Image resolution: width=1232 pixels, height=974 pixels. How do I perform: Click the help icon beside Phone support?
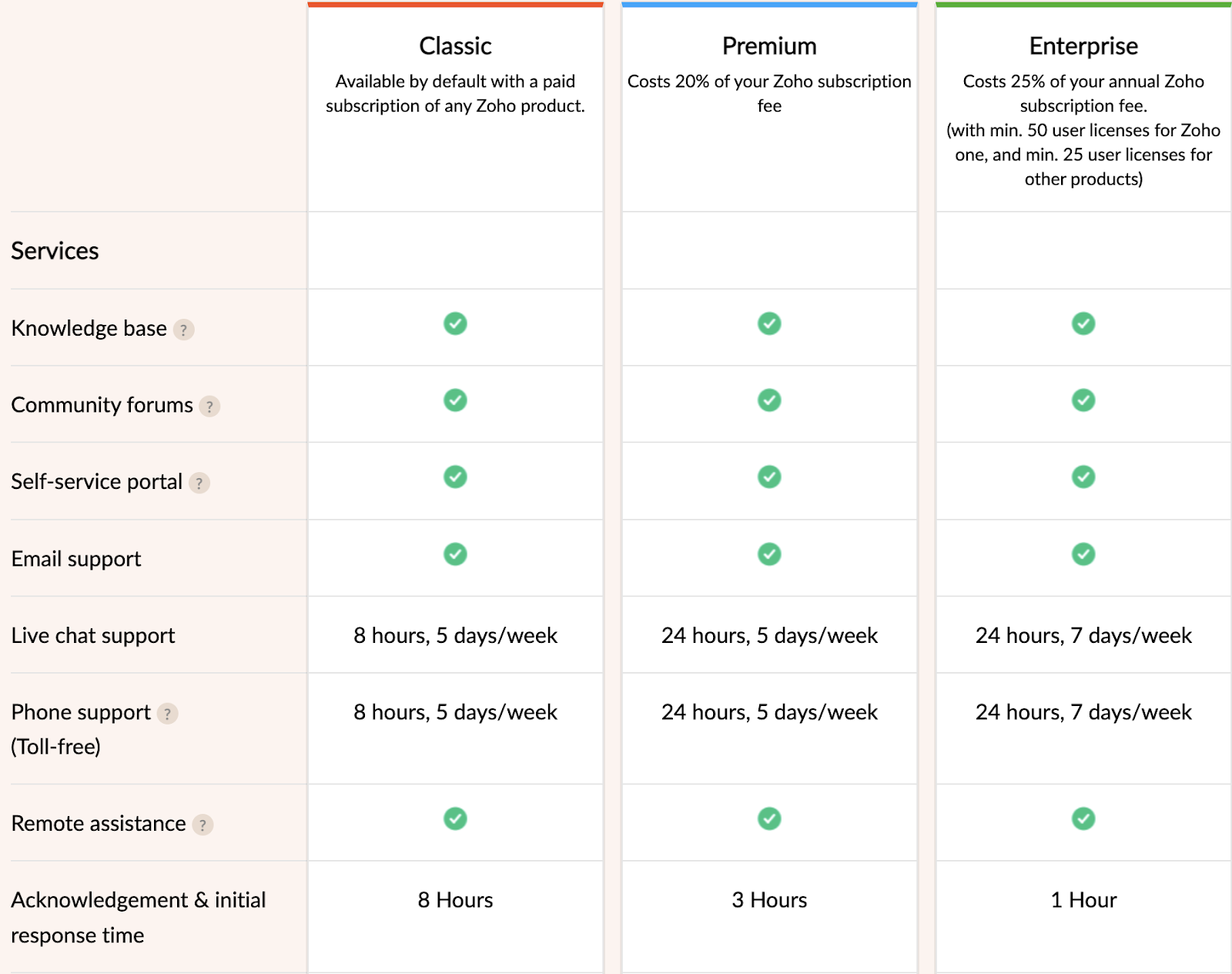click(x=167, y=714)
